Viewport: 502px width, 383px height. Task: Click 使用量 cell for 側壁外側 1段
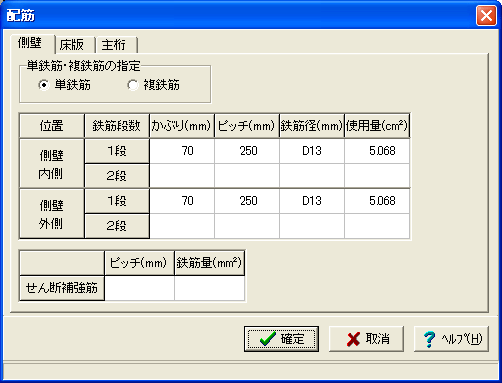point(377,201)
